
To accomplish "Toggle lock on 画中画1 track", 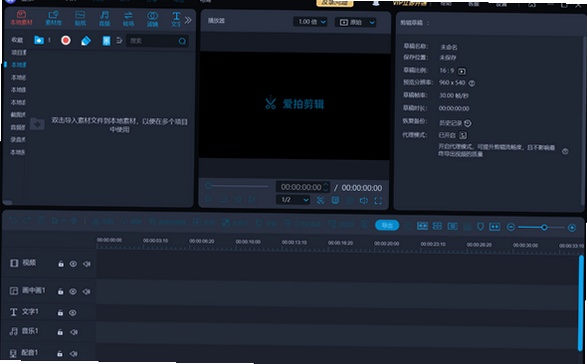I will [x=60, y=291].
